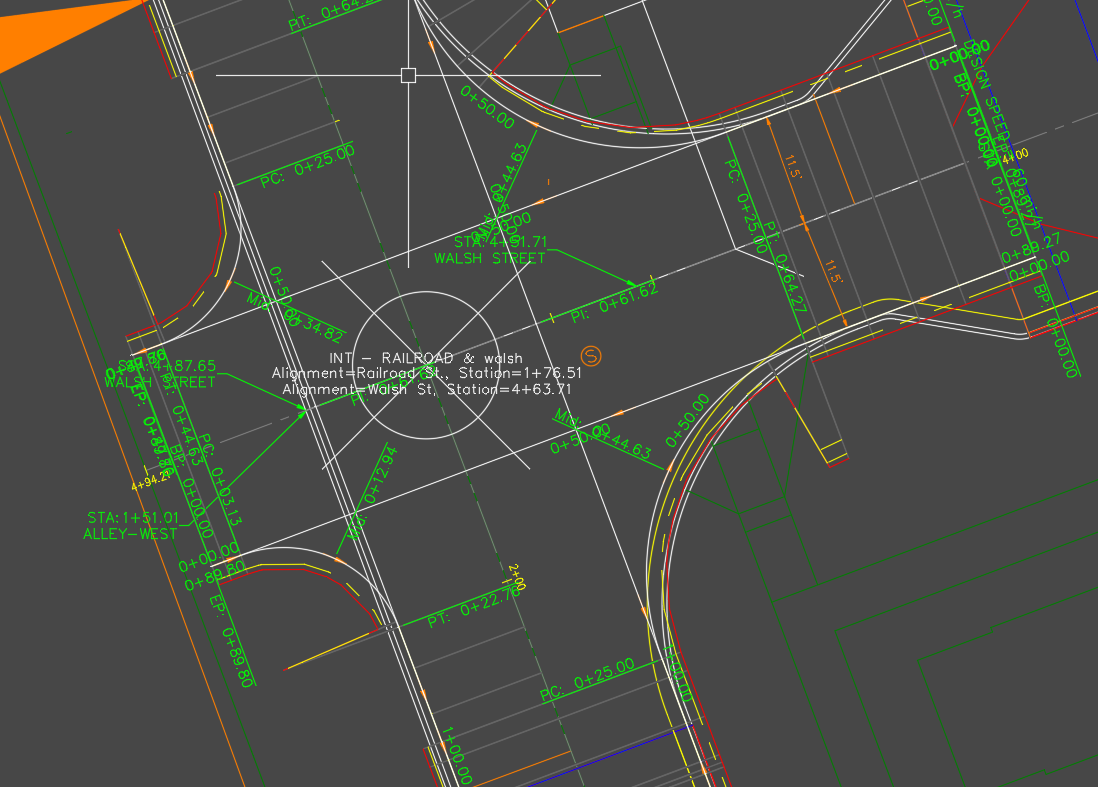Select the INT — RAILROAD & walsh intersection label

click(425, 357)
